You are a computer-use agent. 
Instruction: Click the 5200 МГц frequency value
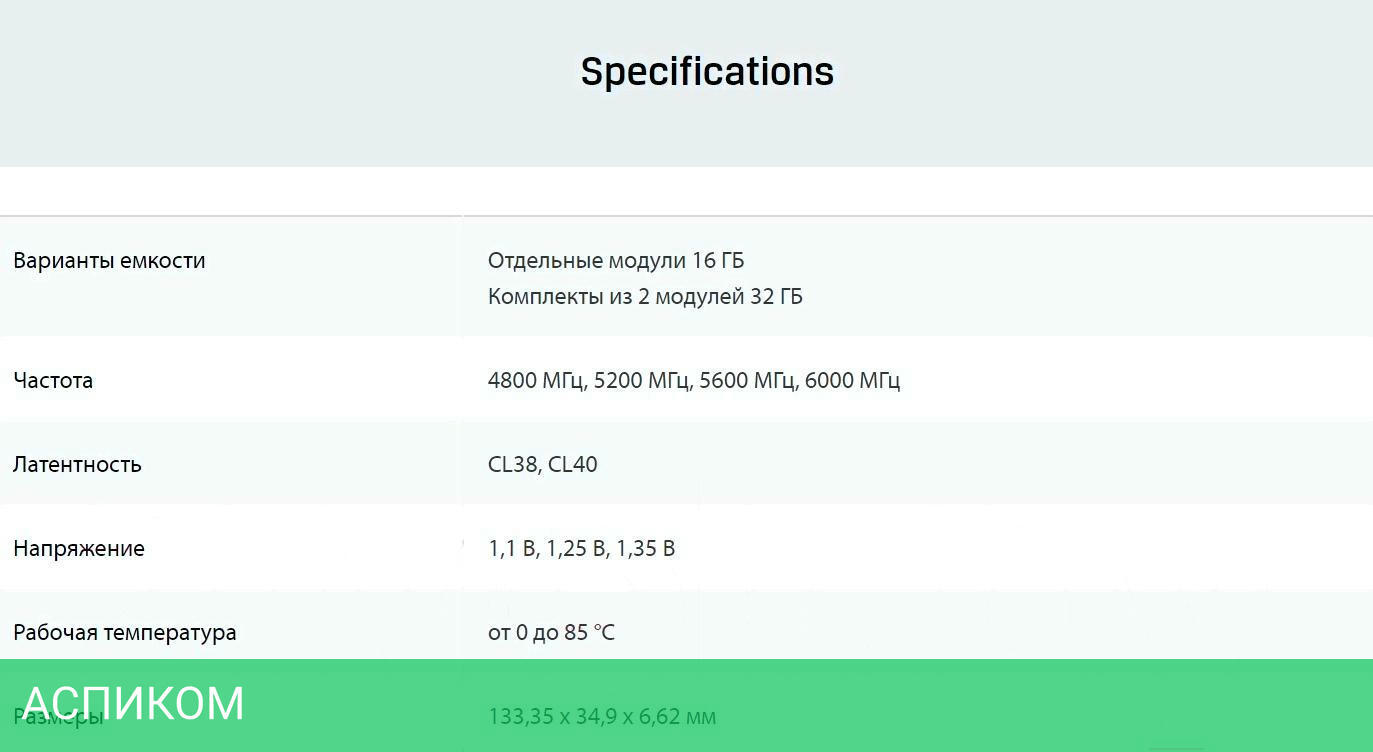(641, 381)
